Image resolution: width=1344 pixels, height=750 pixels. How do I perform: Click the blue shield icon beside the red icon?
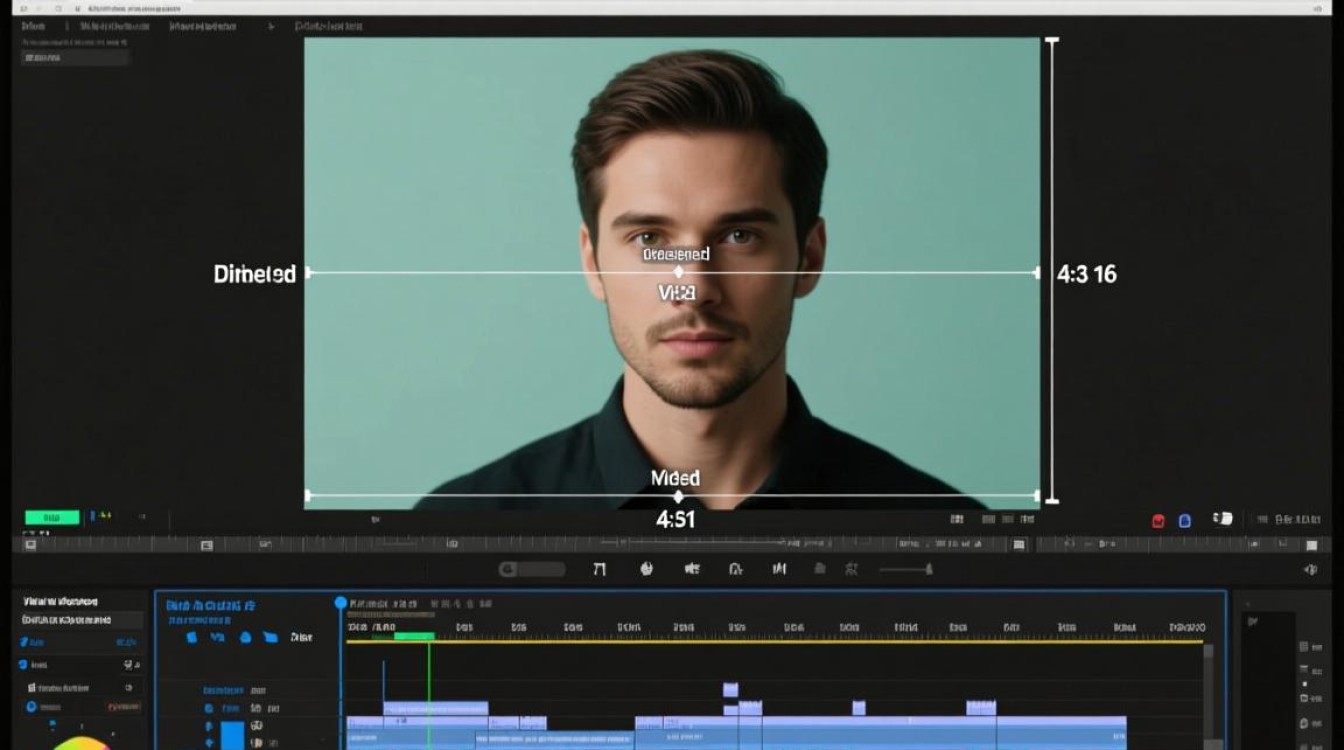[x=1185, y=521]
